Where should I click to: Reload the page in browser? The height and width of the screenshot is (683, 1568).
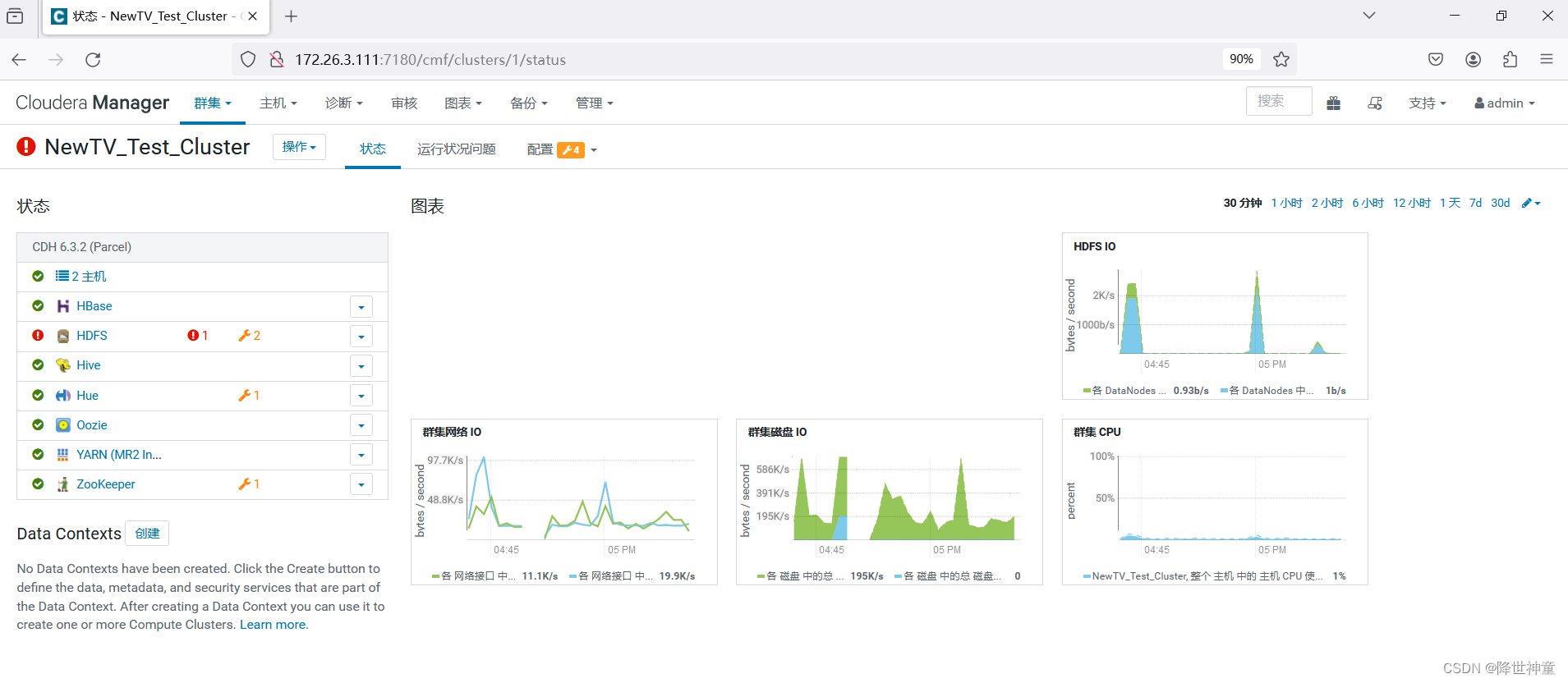pos(93,59)
